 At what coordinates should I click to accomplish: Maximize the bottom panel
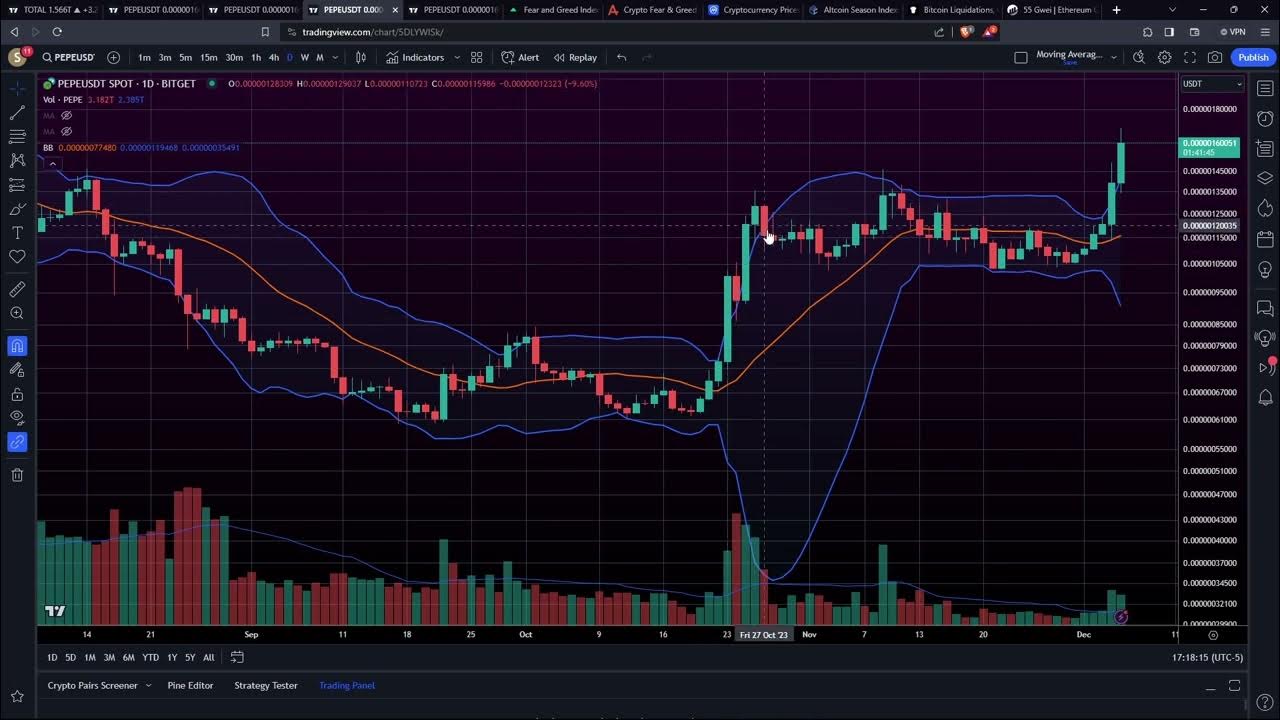[x=1235, y=686]
